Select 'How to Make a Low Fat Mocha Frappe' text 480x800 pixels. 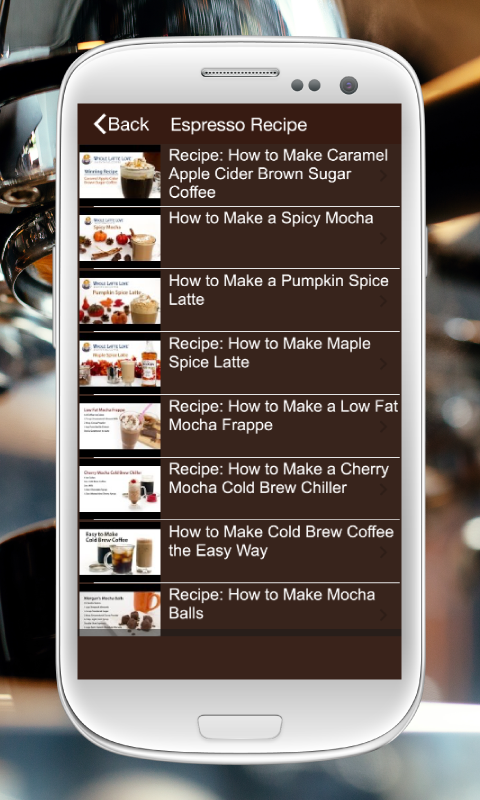click(x=284, y=416)
